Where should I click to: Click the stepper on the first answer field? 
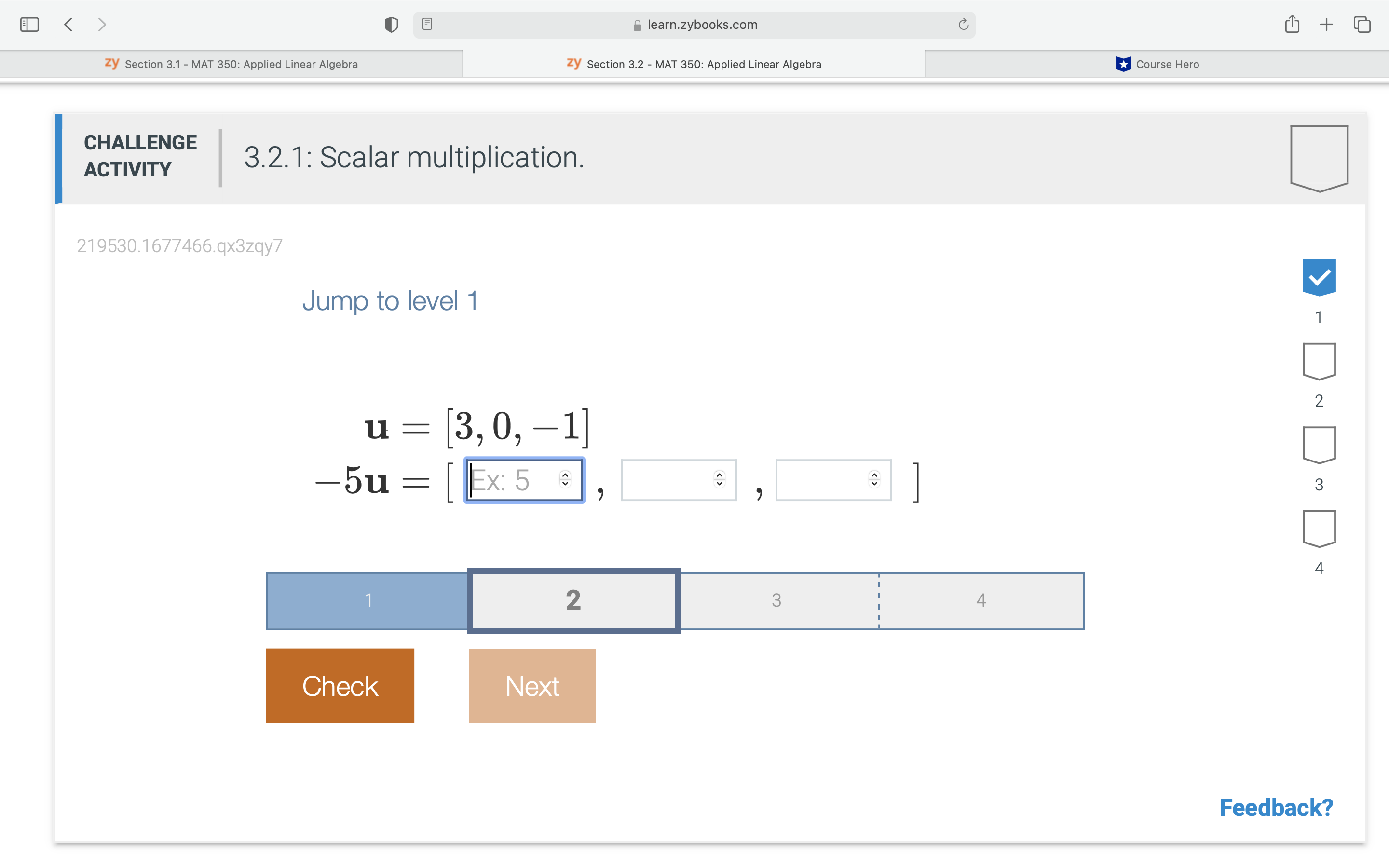tap(564, 480)
